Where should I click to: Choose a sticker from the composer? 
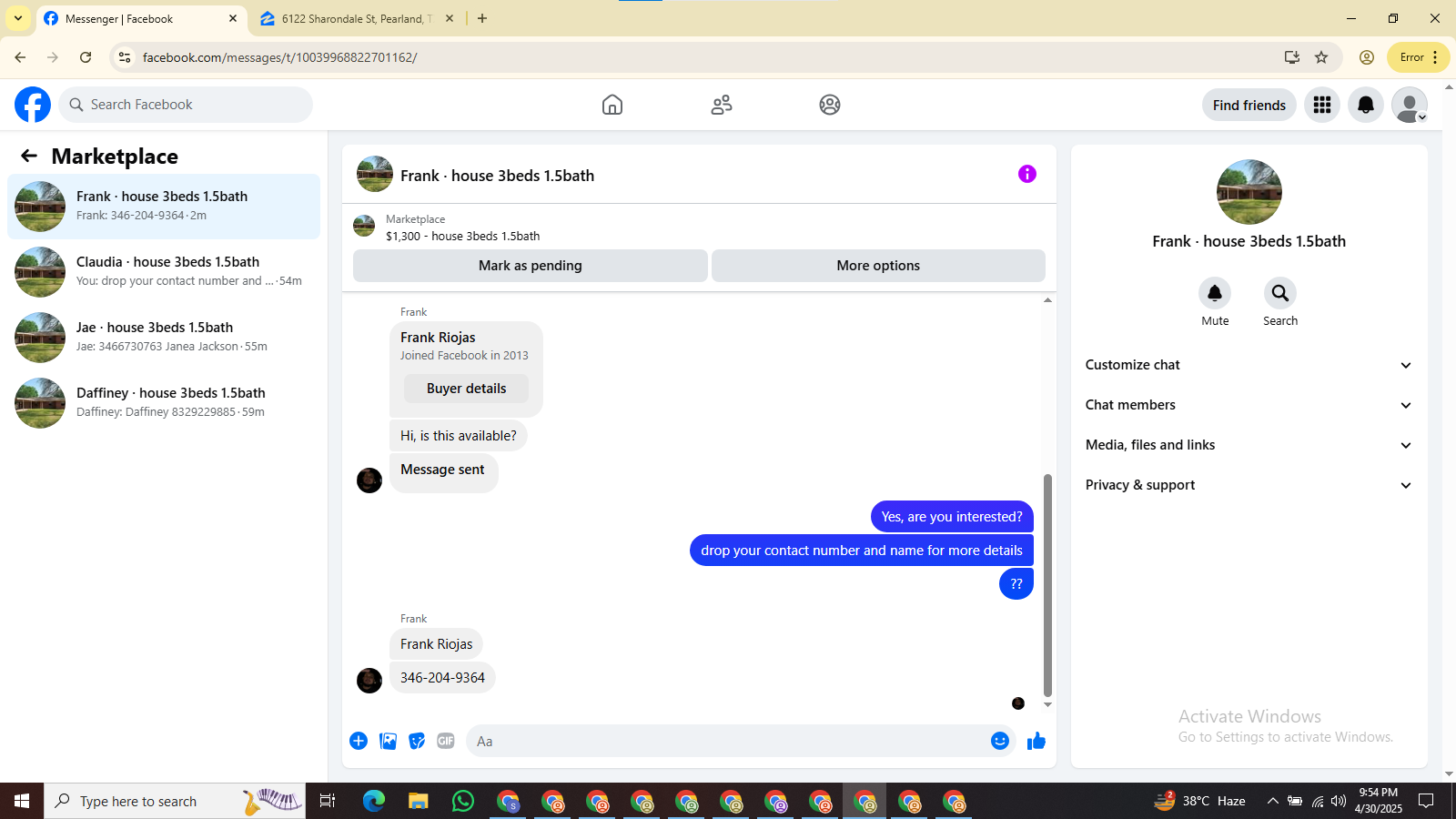tap(417, 741)
